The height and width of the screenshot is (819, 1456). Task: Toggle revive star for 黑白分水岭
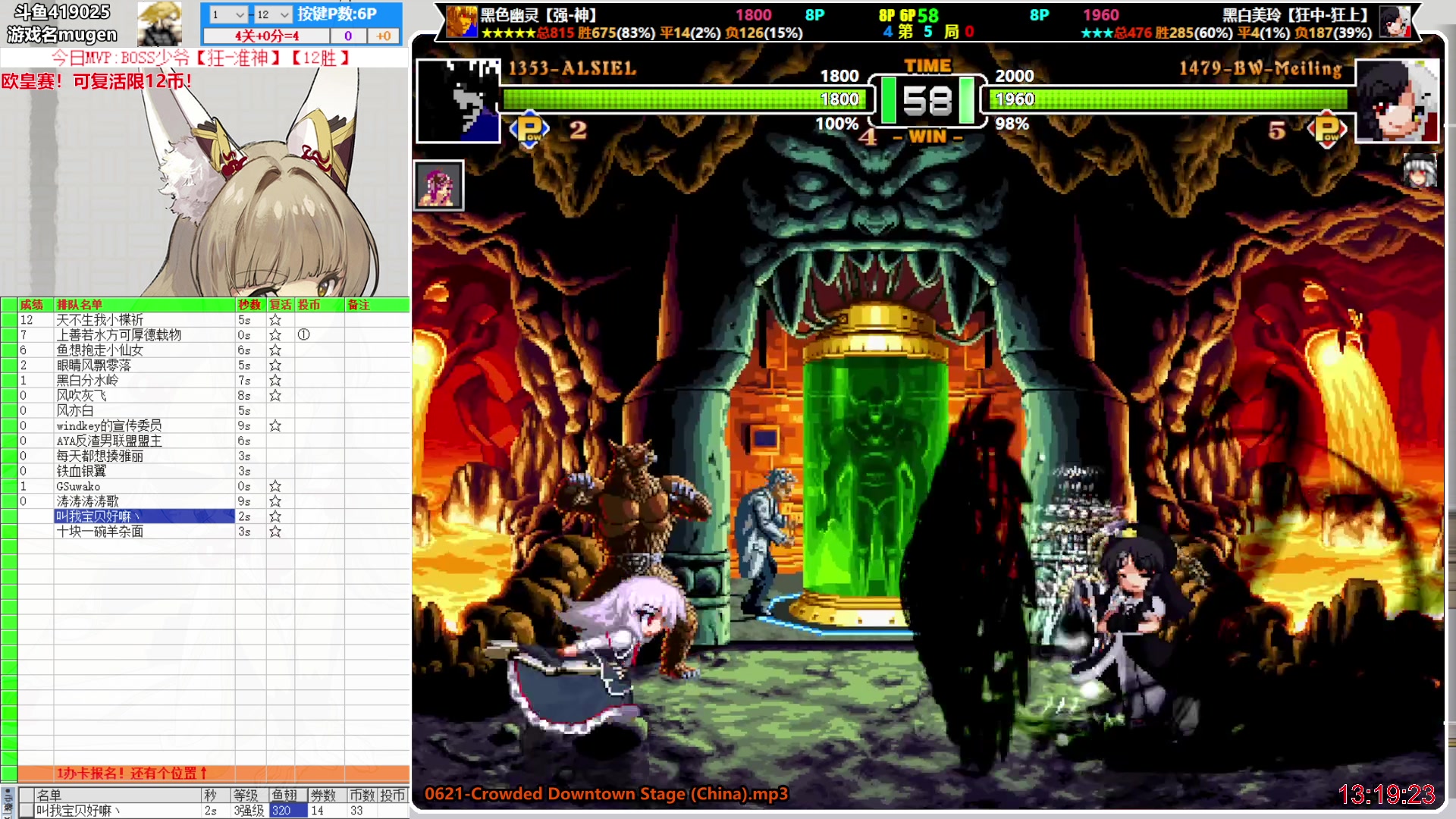[x=275, y=381]
